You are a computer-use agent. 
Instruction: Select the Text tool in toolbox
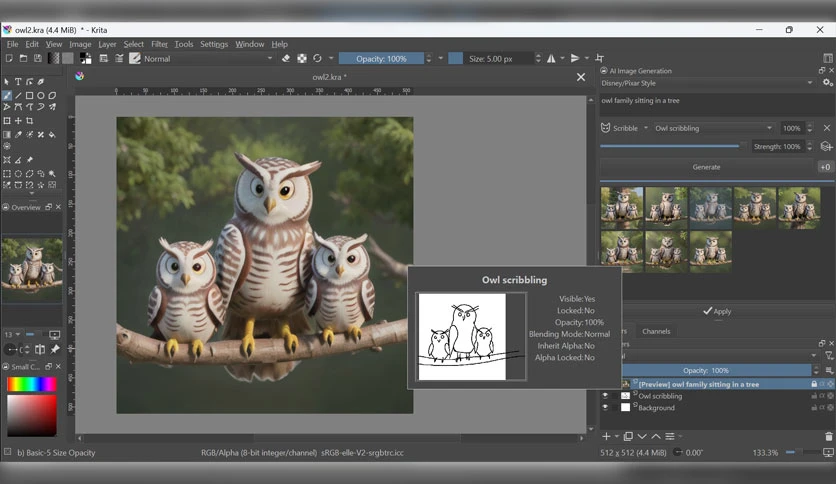[18, 82]
